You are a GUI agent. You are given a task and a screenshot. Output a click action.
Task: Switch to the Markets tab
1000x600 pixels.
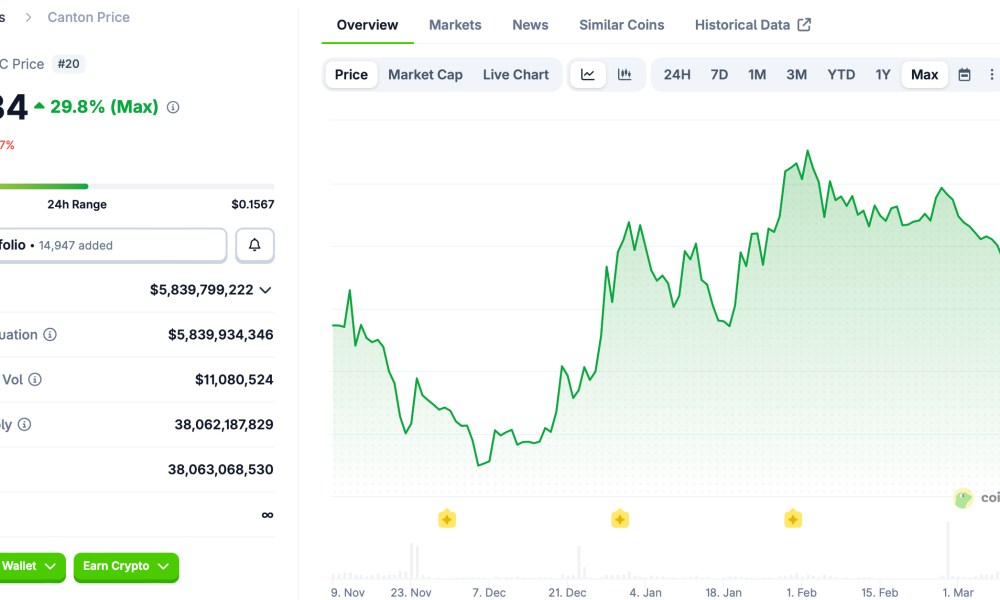(x=455, y=25)
